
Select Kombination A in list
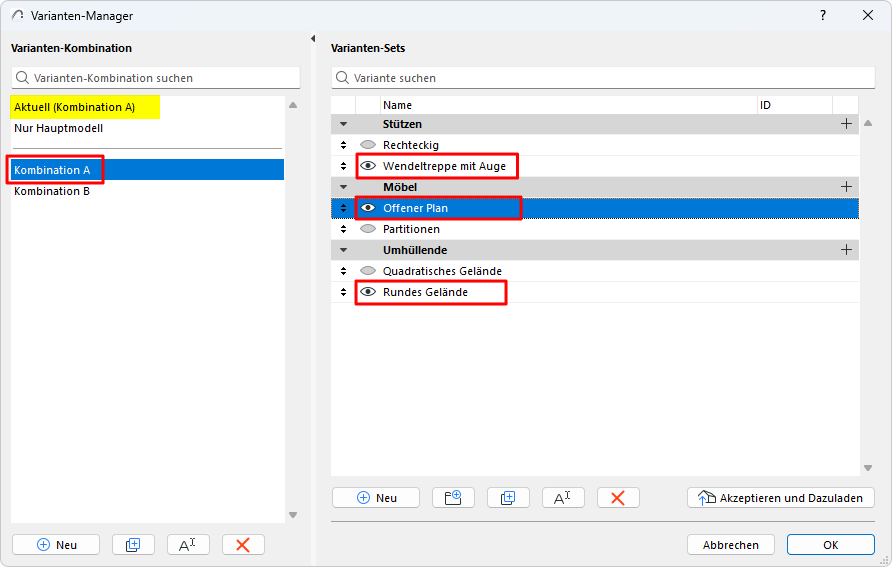point(147,169)
